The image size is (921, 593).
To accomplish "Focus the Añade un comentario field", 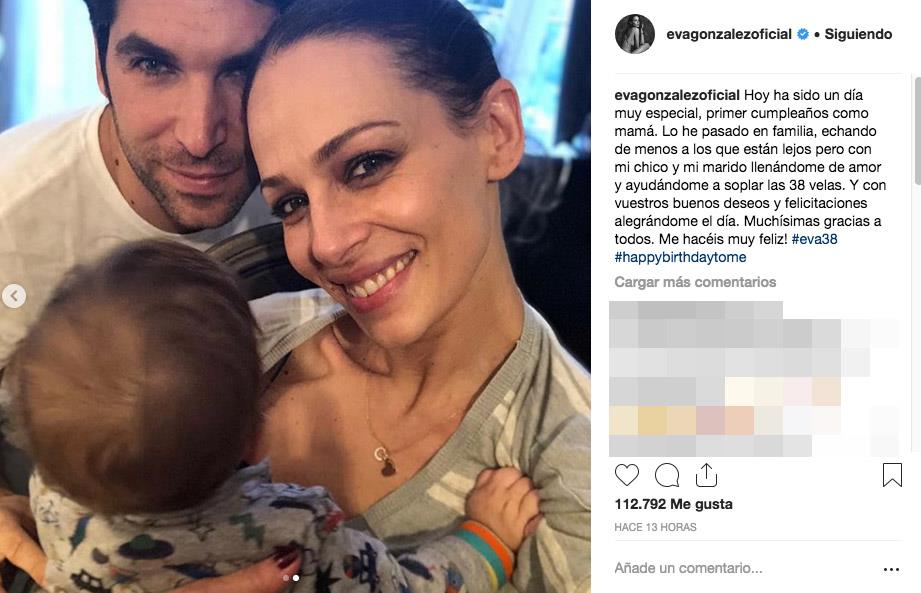I will pos(745,568).
